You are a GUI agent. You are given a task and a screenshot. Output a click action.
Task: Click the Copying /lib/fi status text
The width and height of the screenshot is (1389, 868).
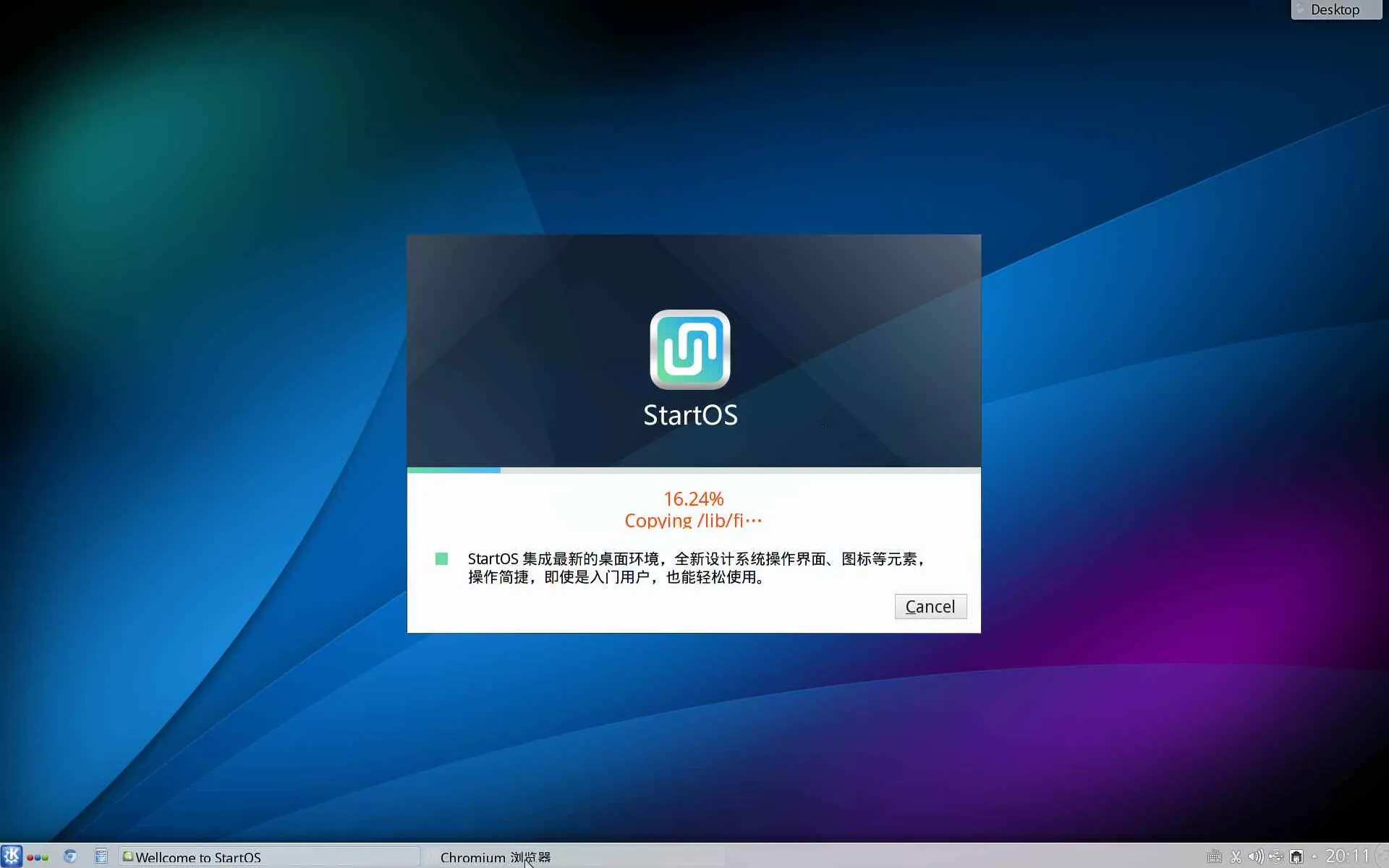point(693,520)
